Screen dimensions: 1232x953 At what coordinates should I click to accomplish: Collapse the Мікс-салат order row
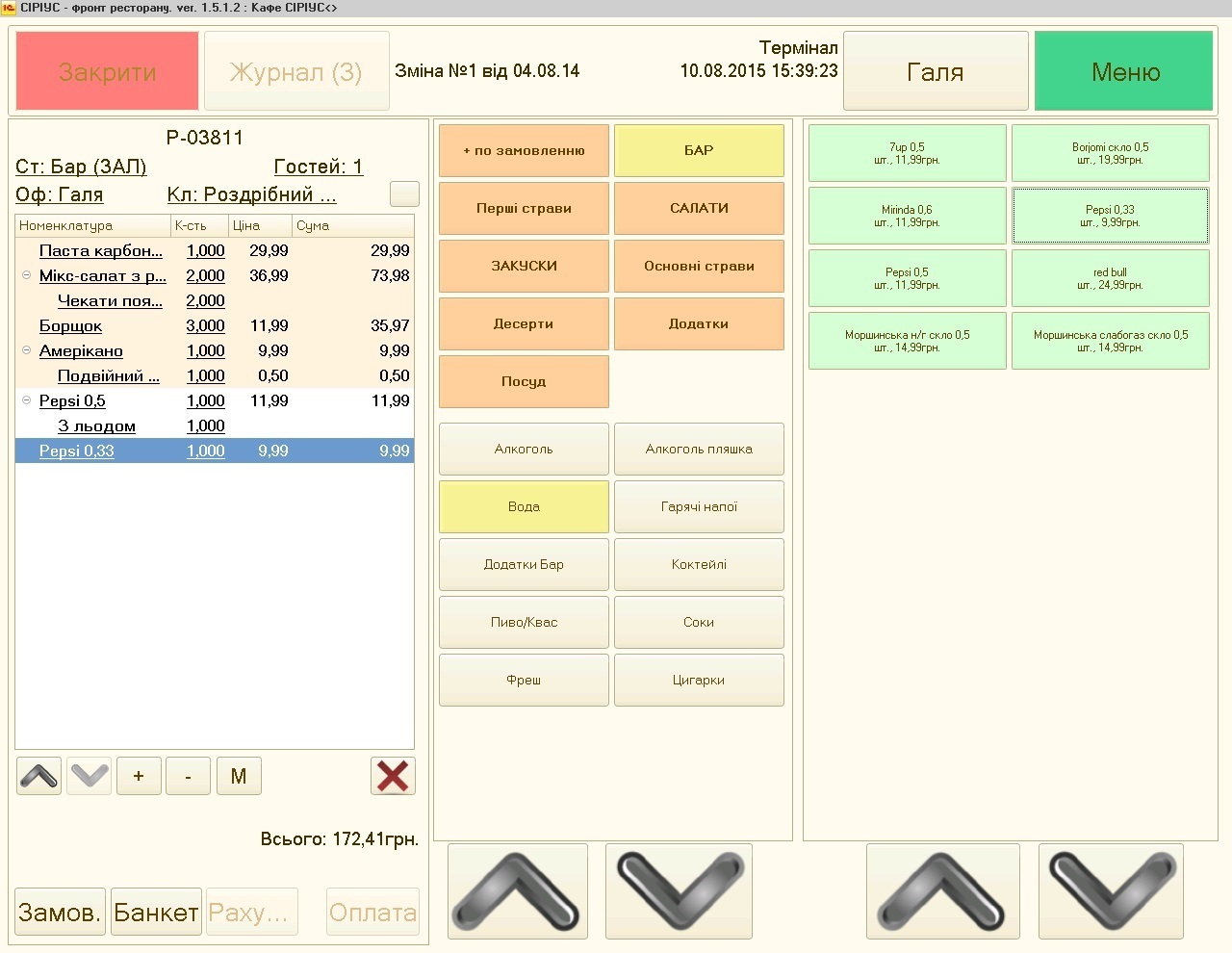coord(27,275)
